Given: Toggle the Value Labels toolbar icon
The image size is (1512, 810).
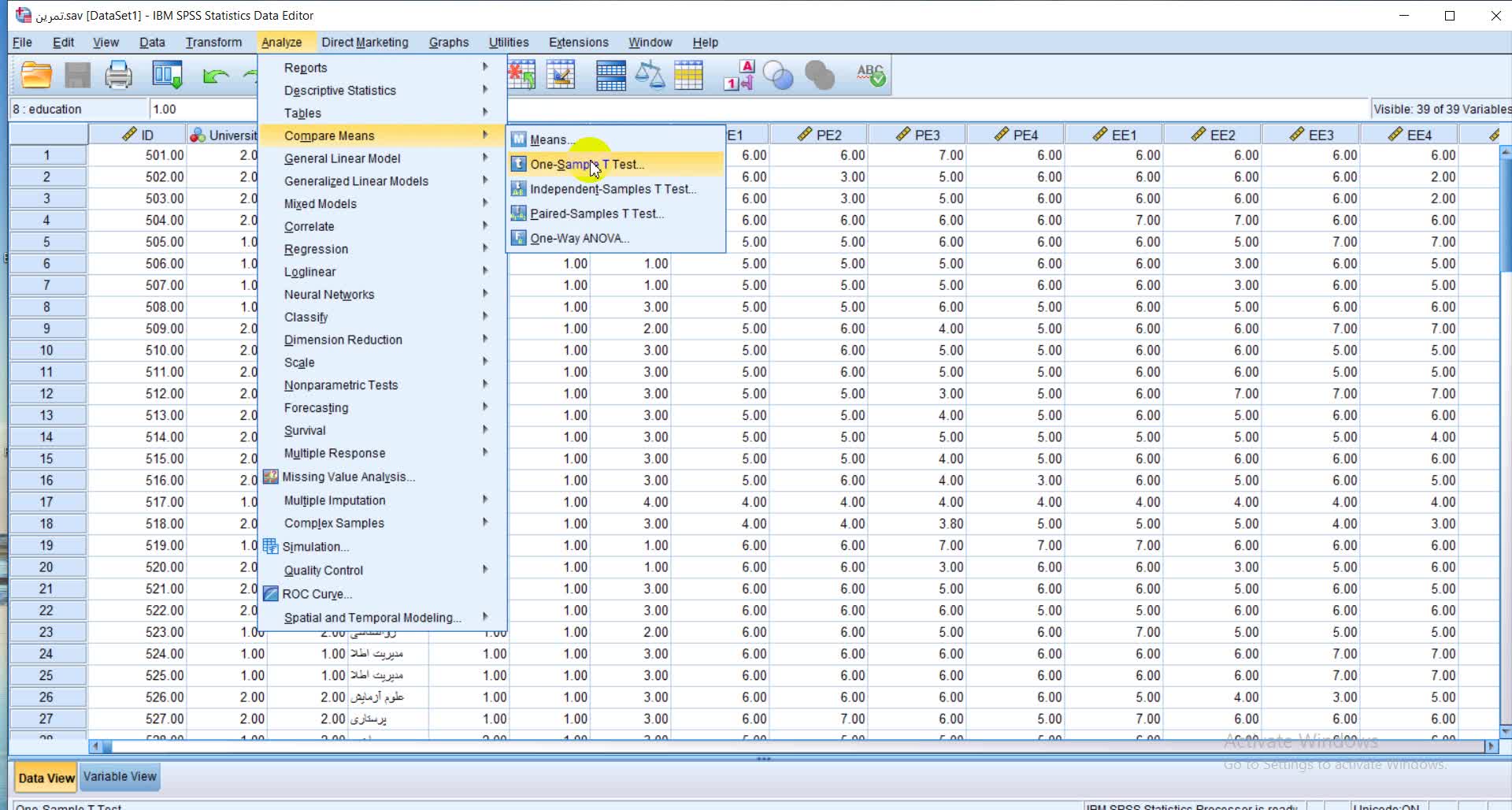Looking at the screenshot, I should coord(739,76).
